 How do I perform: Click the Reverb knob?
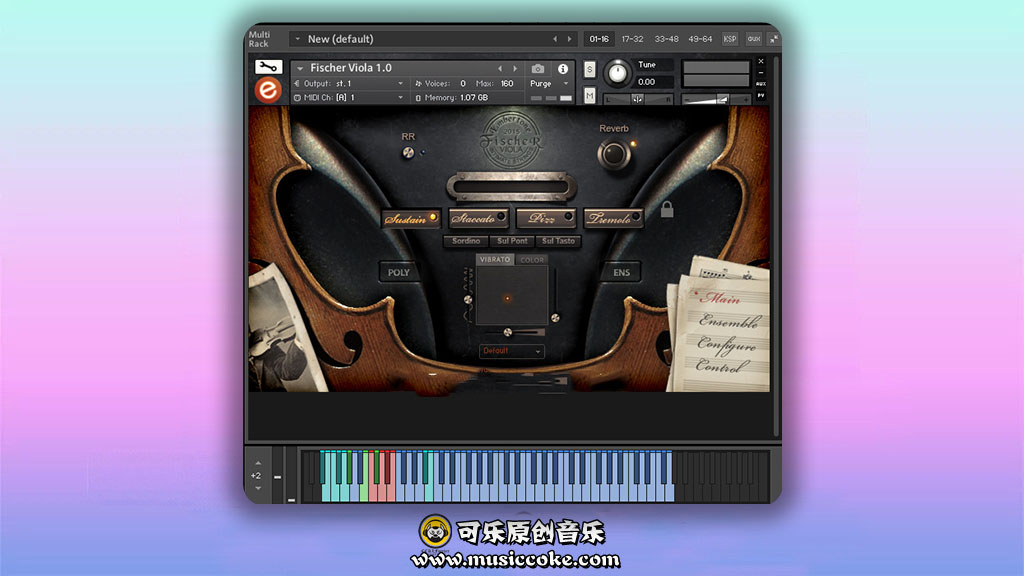613,154
